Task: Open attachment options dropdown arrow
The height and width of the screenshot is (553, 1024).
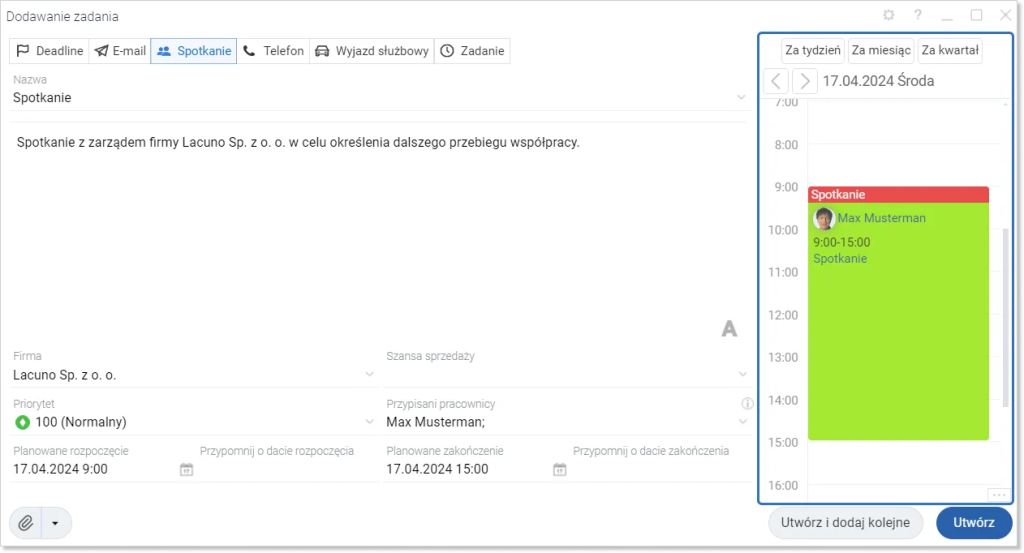Action: [x=56, y=523]
